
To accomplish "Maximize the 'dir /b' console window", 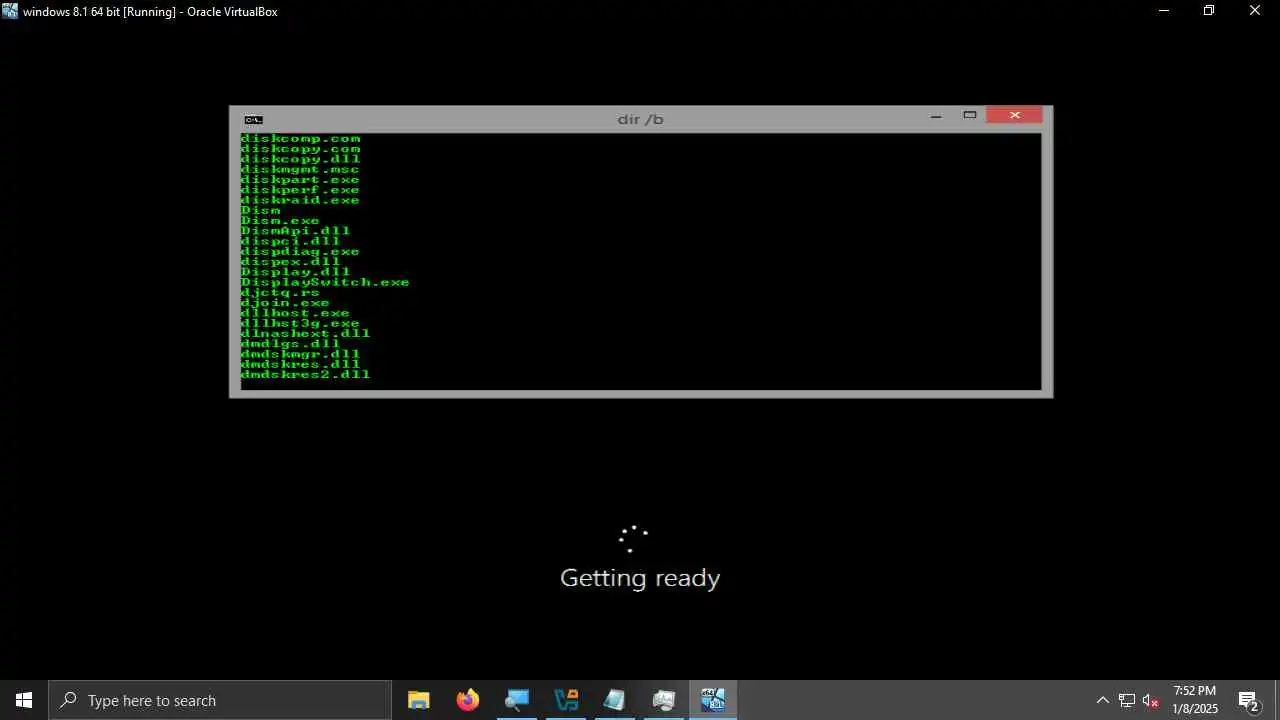I will point(970,116).
